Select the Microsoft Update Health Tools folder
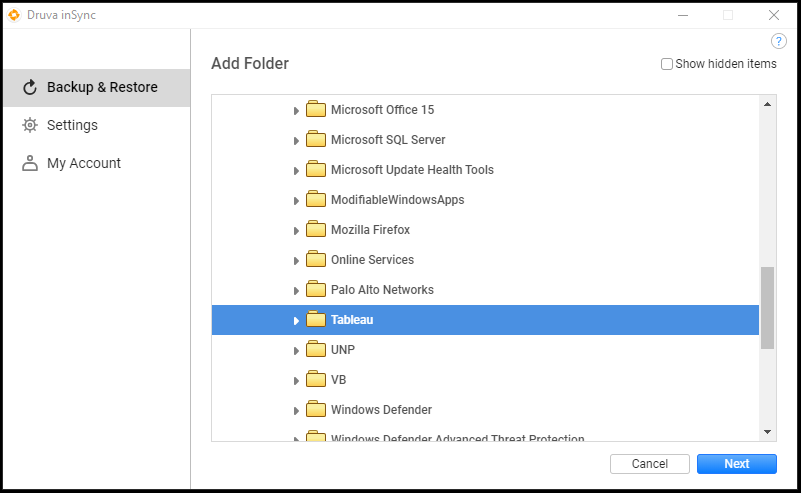 (x=412, y=170)
